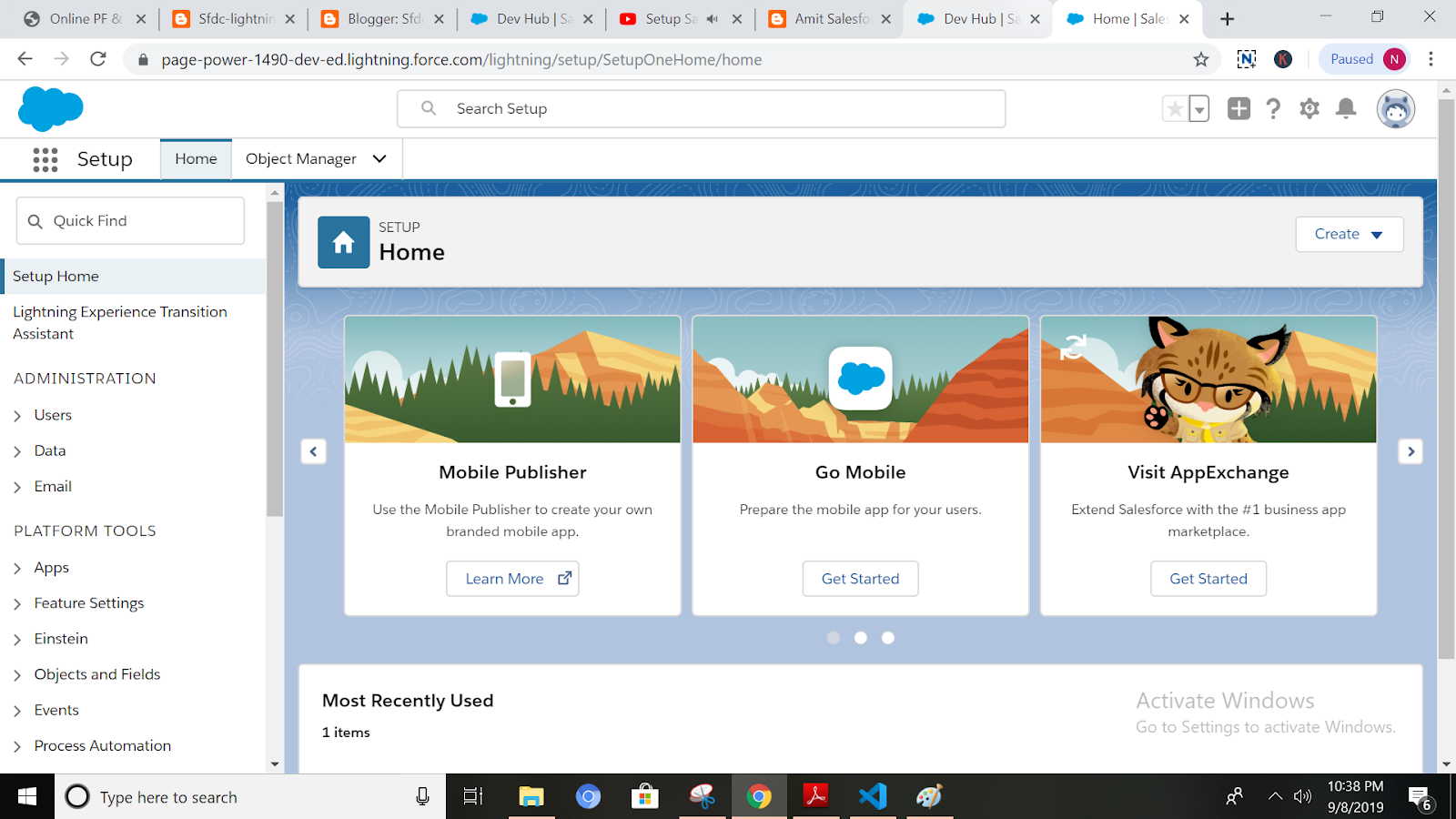Click Learn More for Mobile Publisher
1456x819 pixels.
[x=512, y=578]
